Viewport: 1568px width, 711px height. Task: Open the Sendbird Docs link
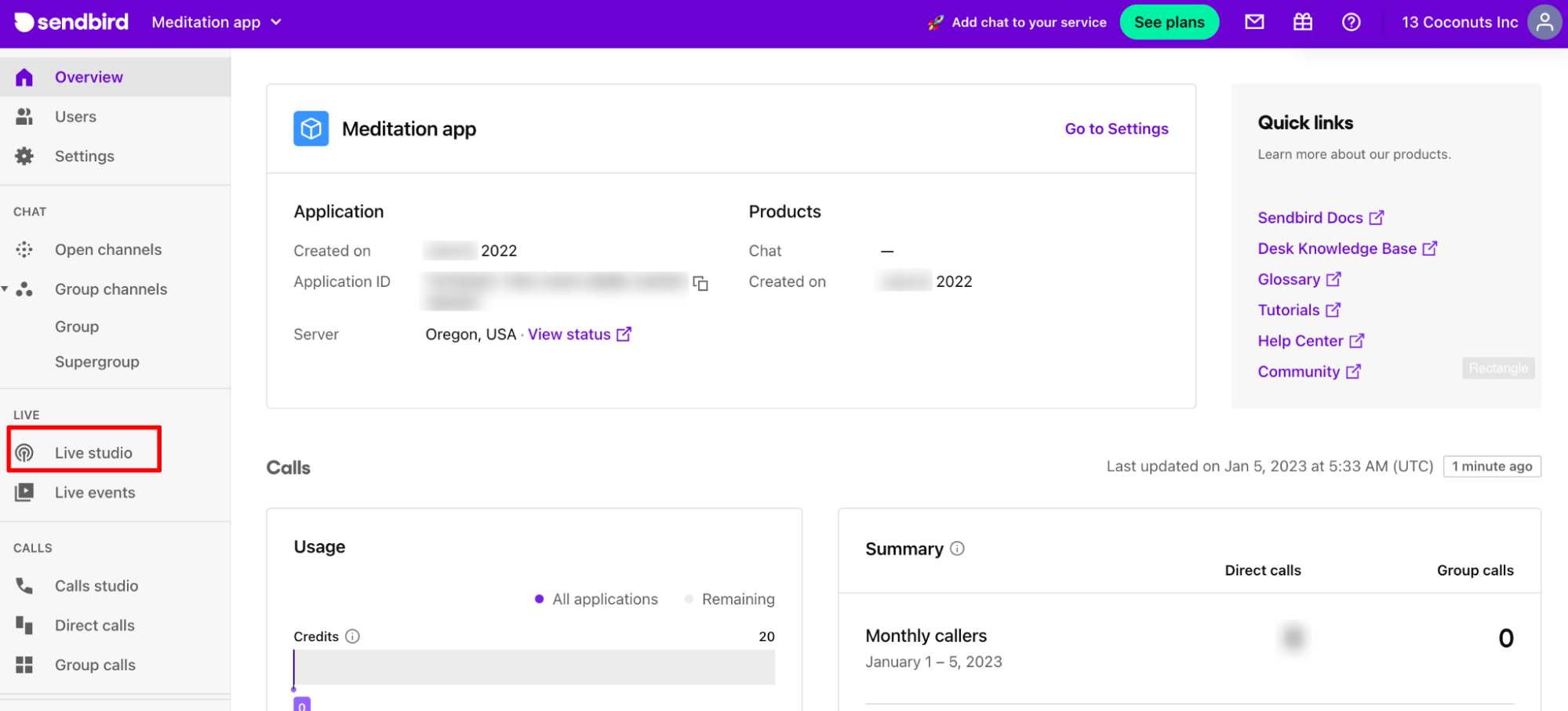(x=1321, y=217)
